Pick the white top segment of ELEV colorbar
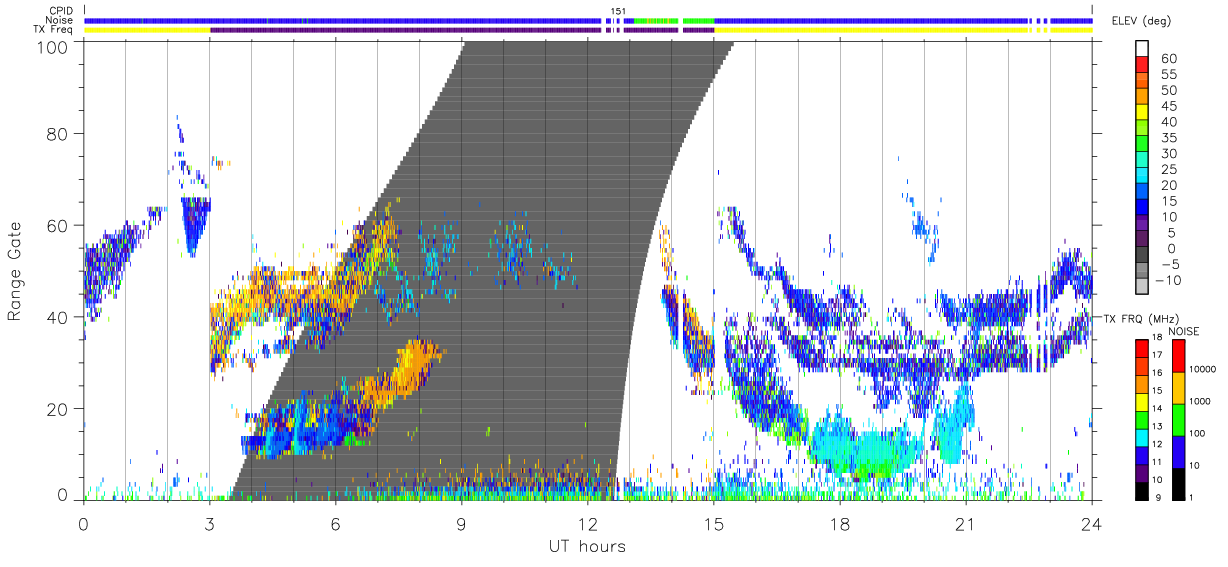This screenshot has height=567, width=1228. (x=1142, y=49)
